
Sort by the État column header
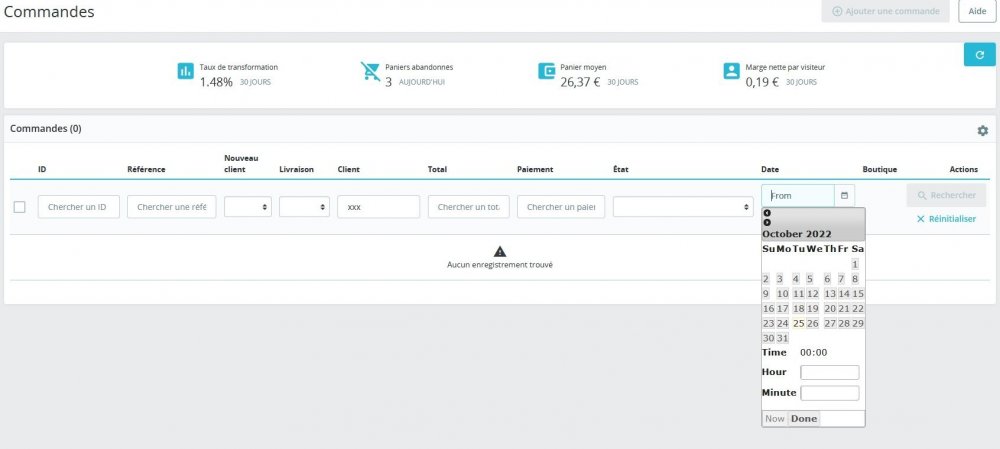tap(621, 169)
